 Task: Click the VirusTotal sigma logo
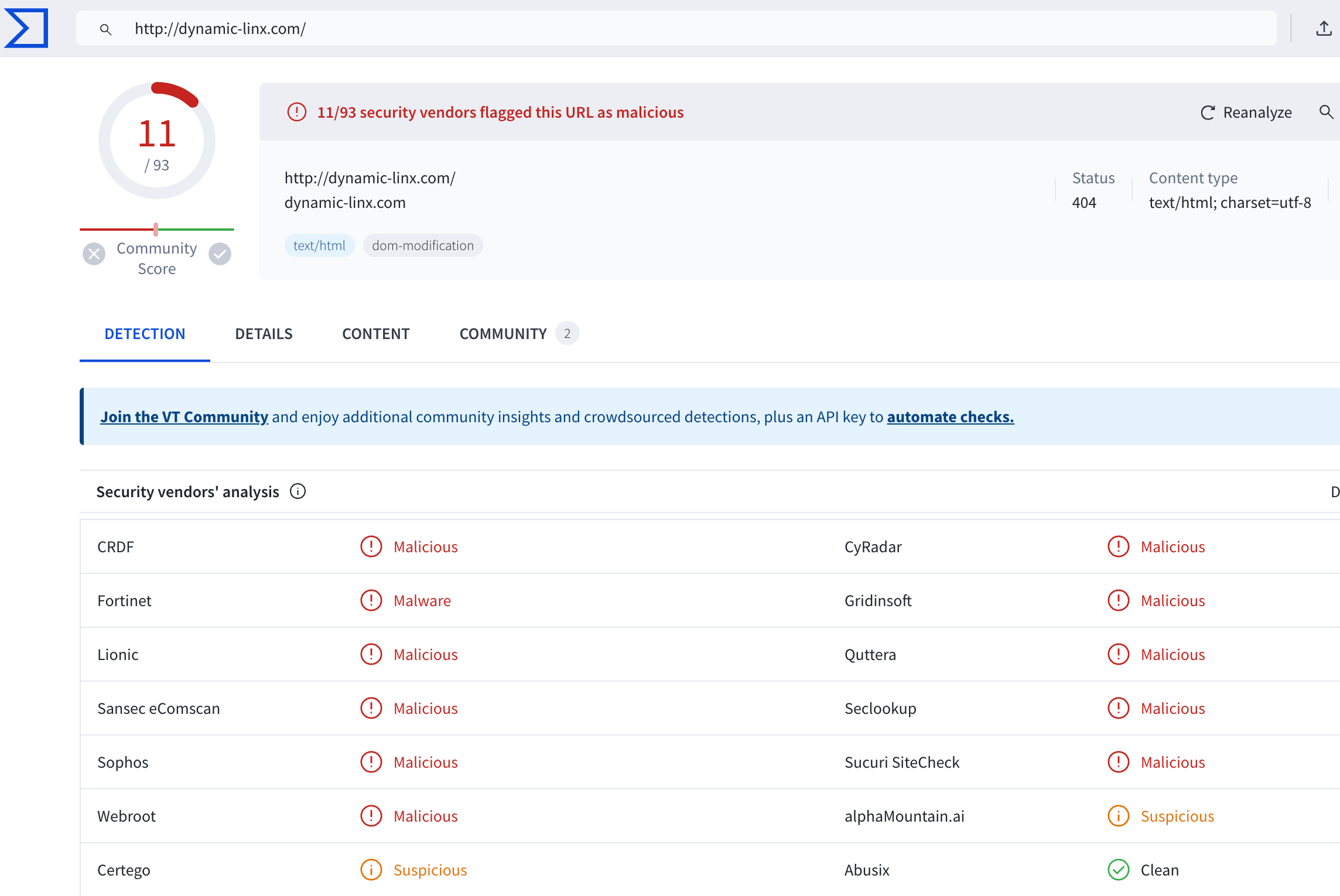pos(26,28)
